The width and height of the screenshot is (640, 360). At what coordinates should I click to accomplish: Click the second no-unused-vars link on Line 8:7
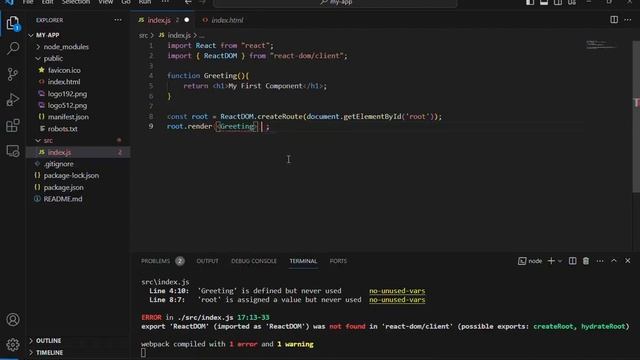point(397,300)
